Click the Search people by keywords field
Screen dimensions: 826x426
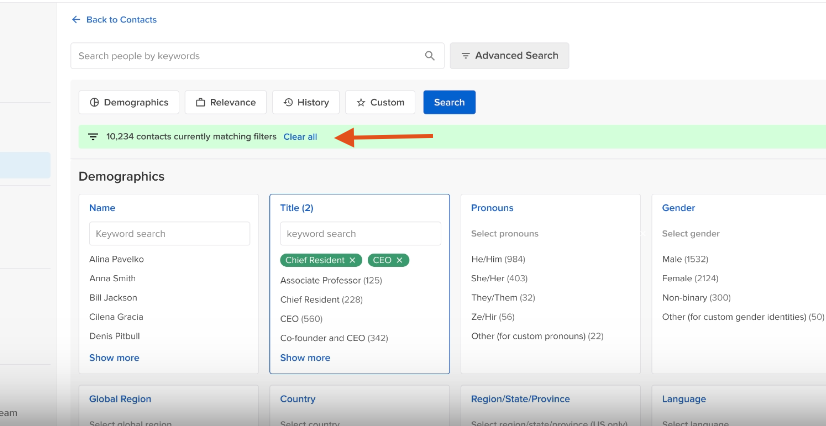[257, 56]
